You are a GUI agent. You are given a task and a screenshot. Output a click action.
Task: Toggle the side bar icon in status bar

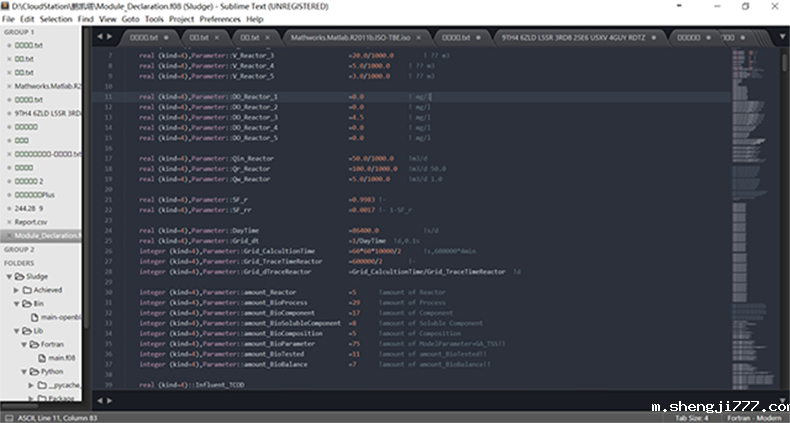(x=8, y=417)
